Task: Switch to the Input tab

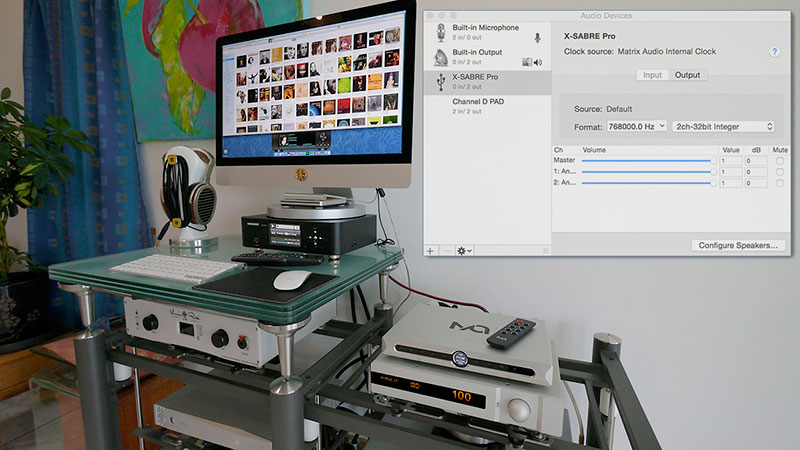Action: [653, 75]
